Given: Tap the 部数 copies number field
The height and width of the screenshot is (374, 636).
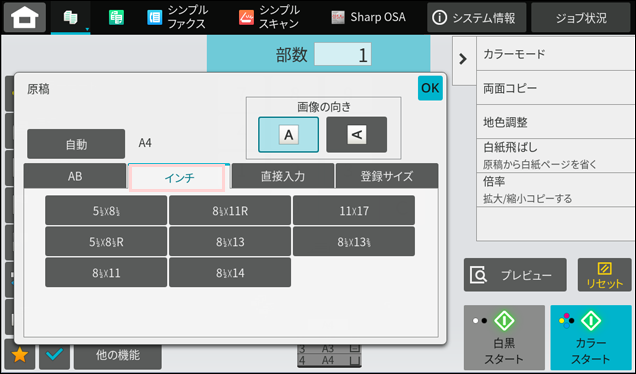Looking at the screenshot, I should [x=343, y=54].
